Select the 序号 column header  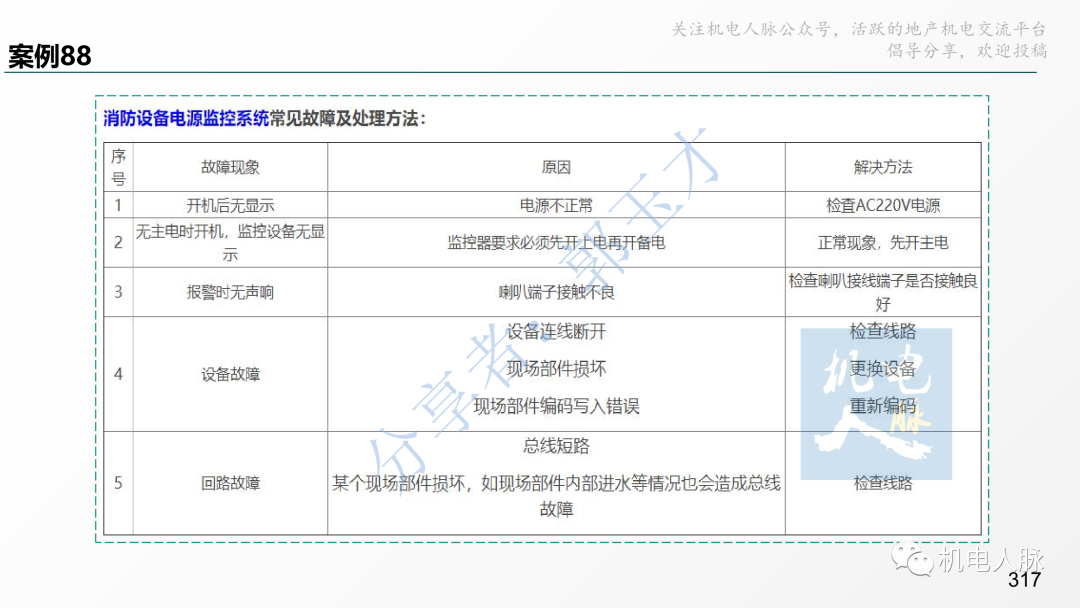[118, 167]
